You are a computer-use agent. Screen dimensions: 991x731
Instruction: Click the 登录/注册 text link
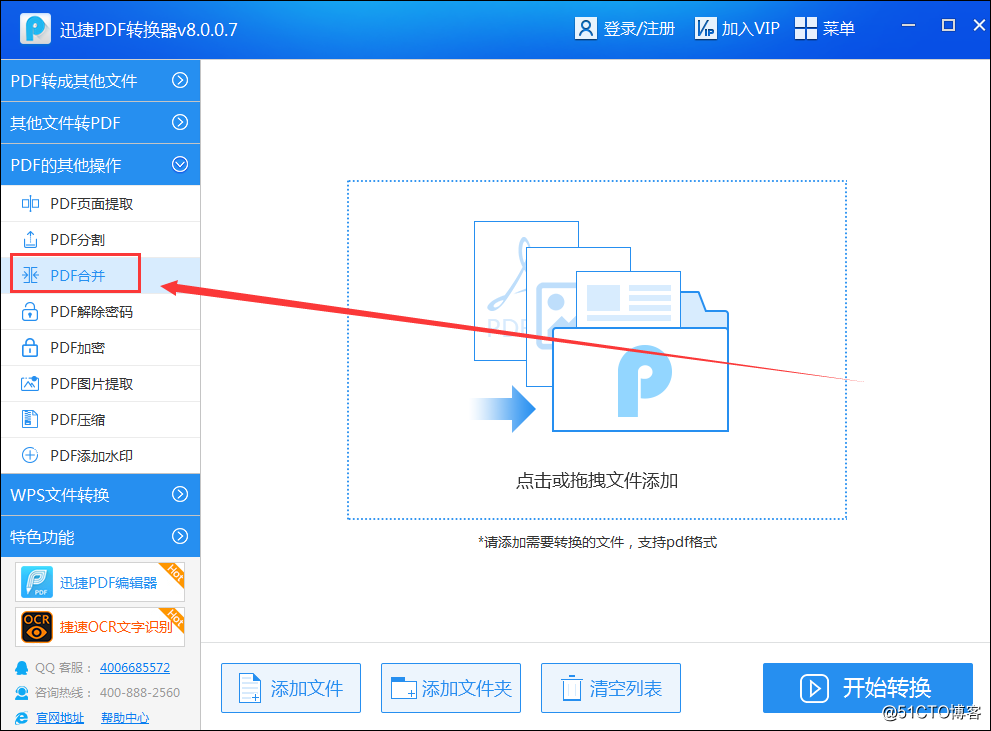pyautogui.click(x=639, y=29)
